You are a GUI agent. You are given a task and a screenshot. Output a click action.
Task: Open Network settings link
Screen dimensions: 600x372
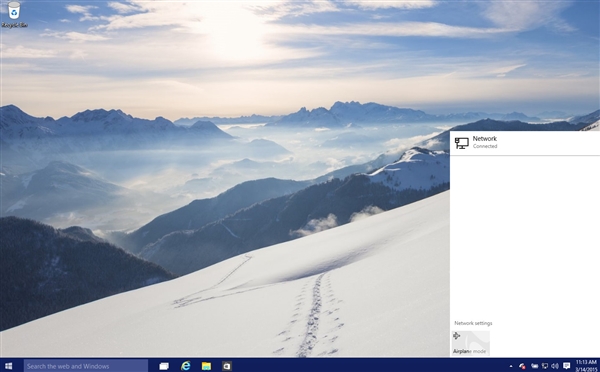click(473, 323)
